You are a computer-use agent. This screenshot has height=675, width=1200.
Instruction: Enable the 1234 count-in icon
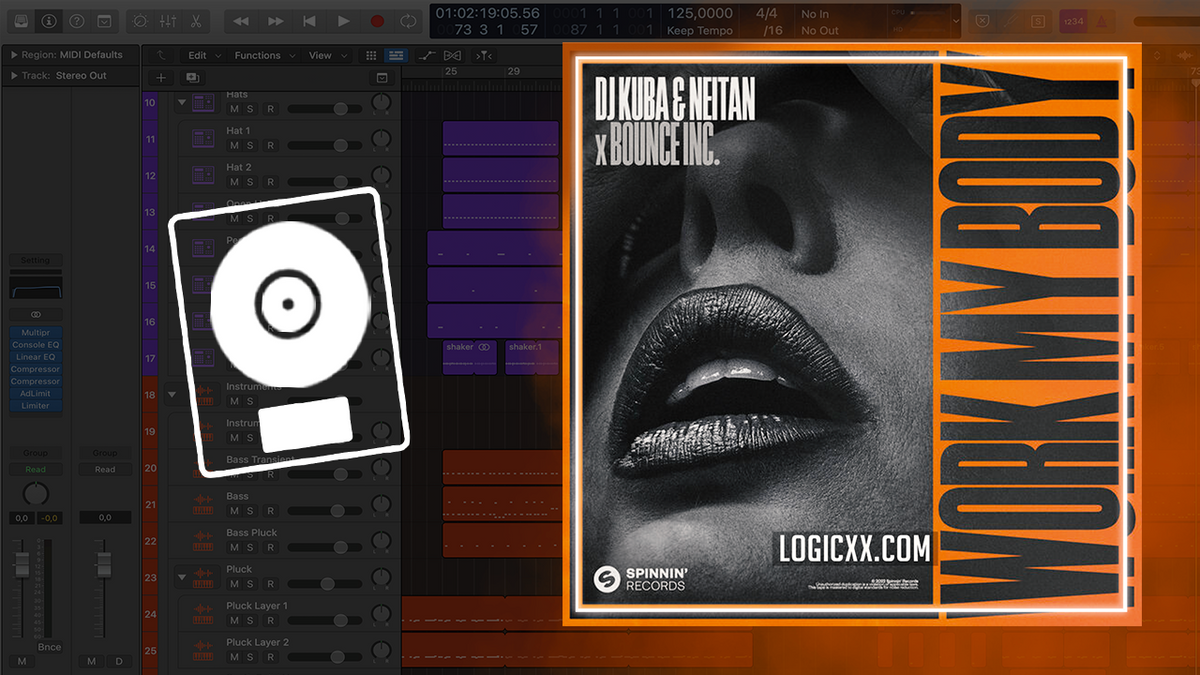(x=1073, y=21)
